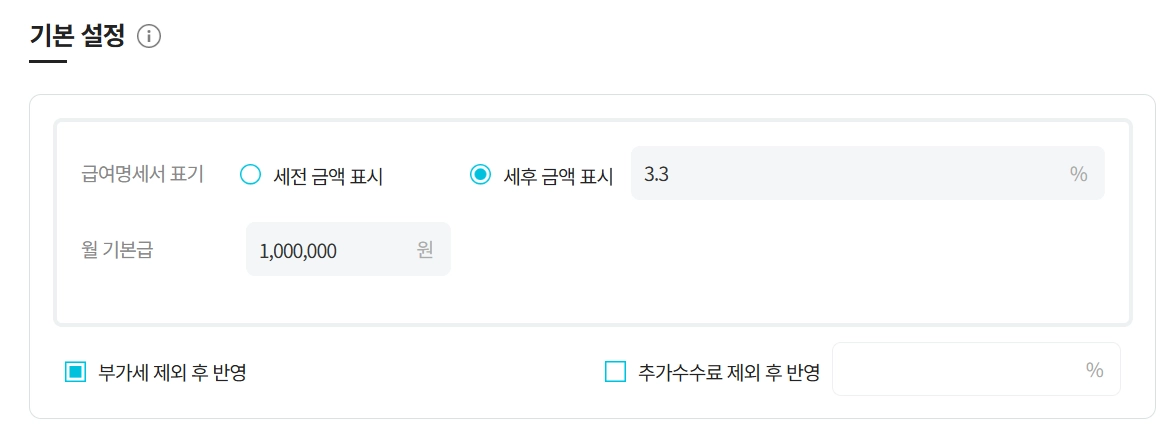Click the info icon beside 기본 설정
This screenshot has width=1167, height=429.
coord(149,37)
